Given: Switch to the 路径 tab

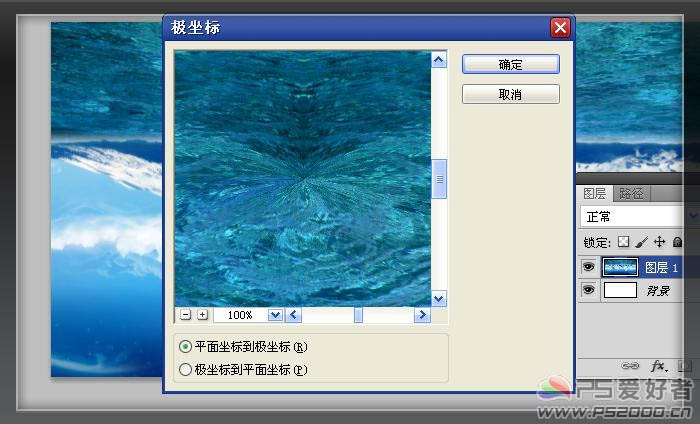Looking at the screenshot, I should pyautogui.click(x=632, y=194).
